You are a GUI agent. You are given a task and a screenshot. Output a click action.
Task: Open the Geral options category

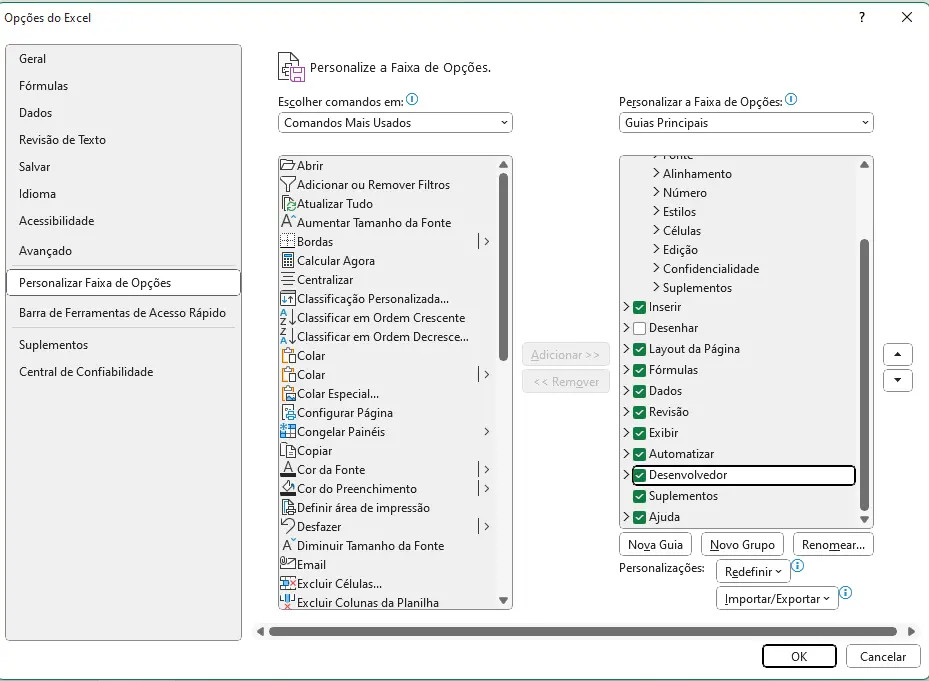tap(123, 59)
